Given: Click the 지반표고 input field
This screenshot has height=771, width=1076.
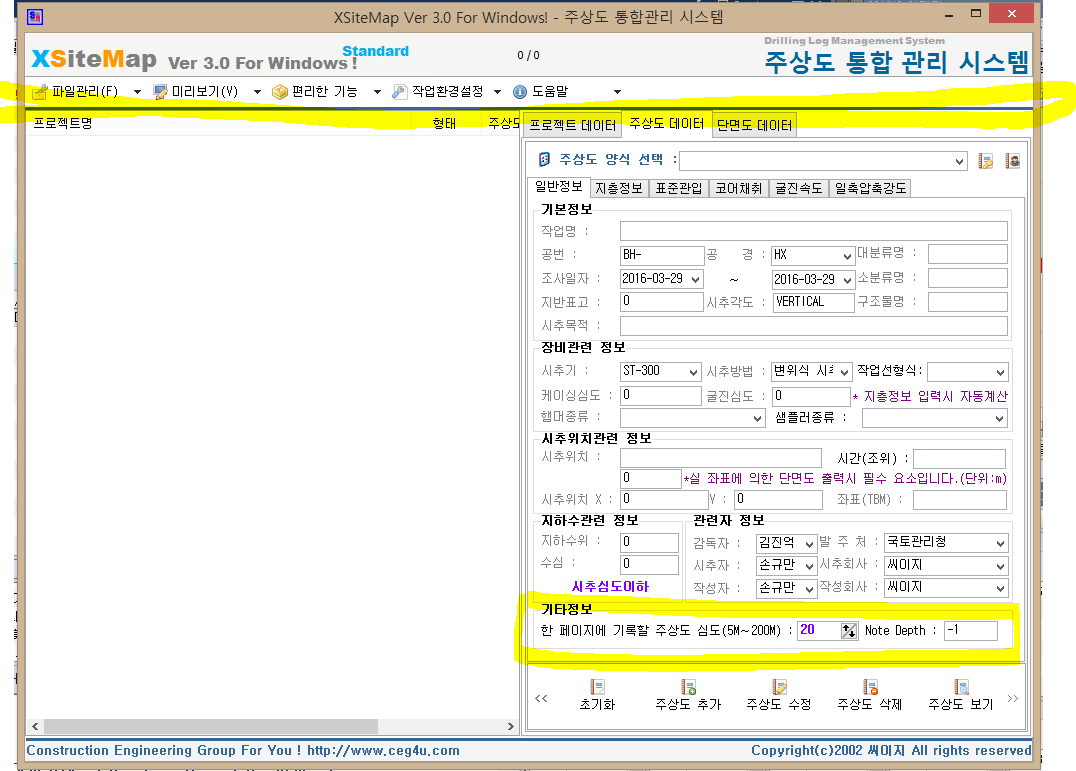Looking at the screenshot, I should [x=662, y=302].
